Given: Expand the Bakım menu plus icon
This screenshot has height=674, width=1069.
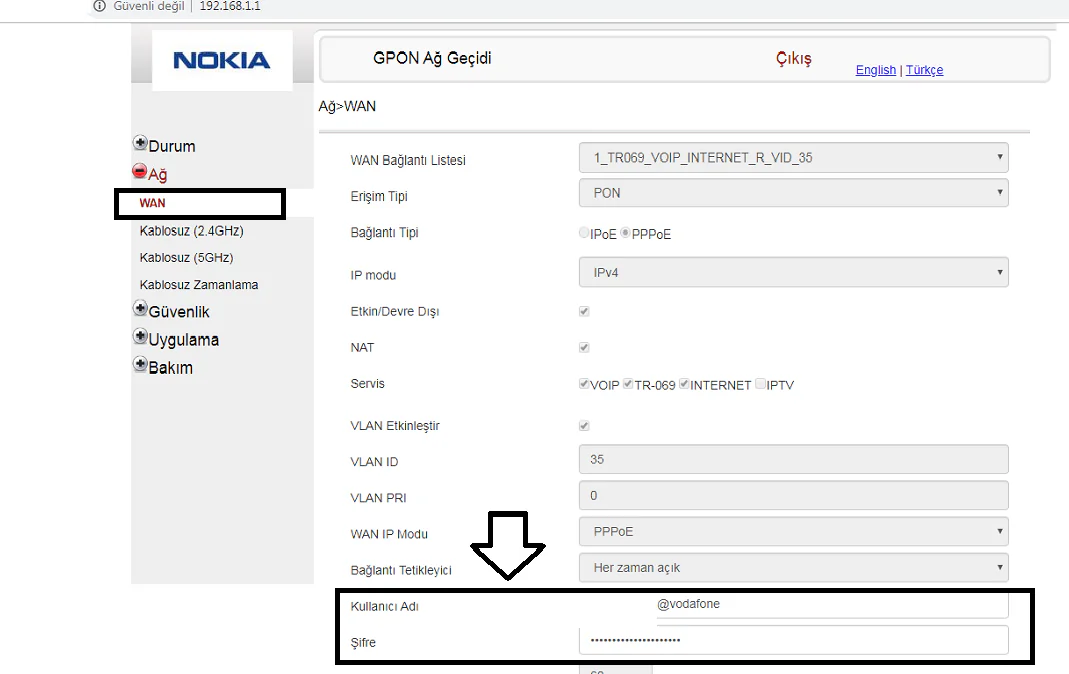Looking at the screenshot, I should click(x=140, y=363).
